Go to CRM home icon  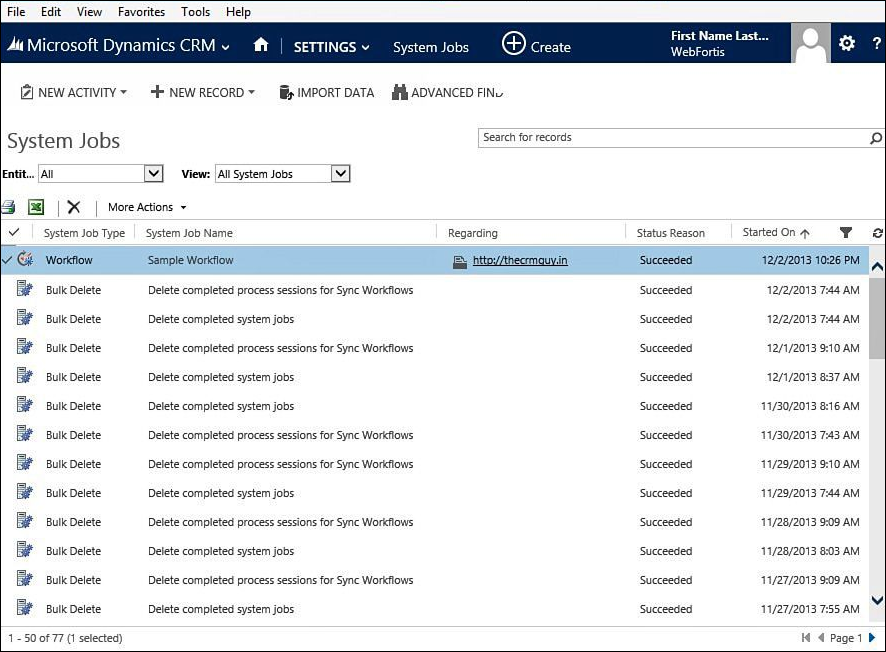[260, 45]
